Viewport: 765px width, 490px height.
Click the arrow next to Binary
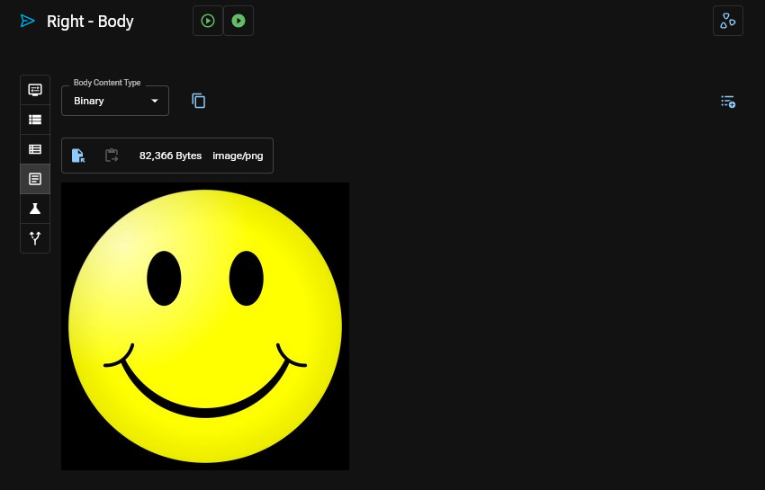tap(154, 101)
